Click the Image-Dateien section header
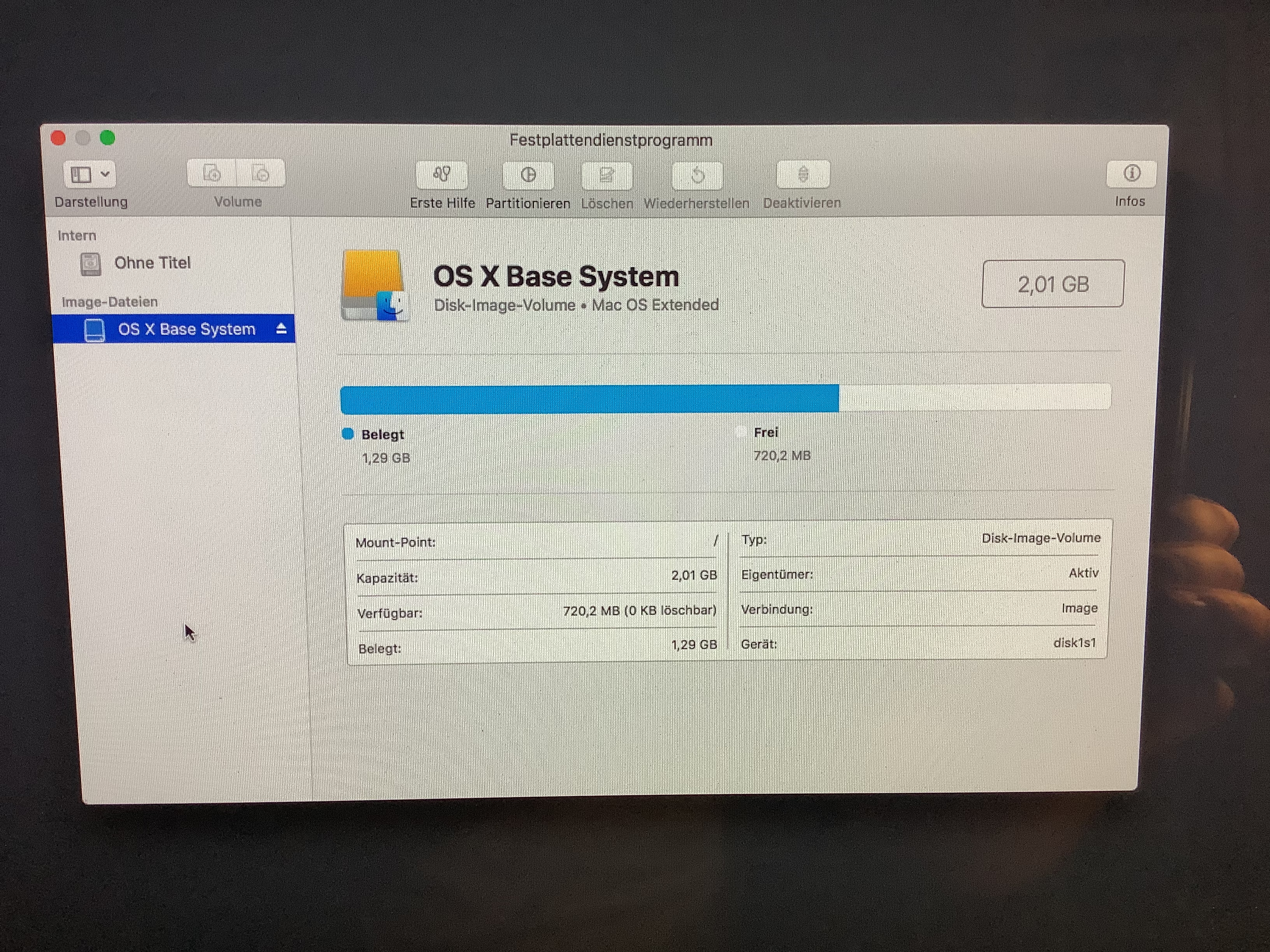 coord(110,302)
